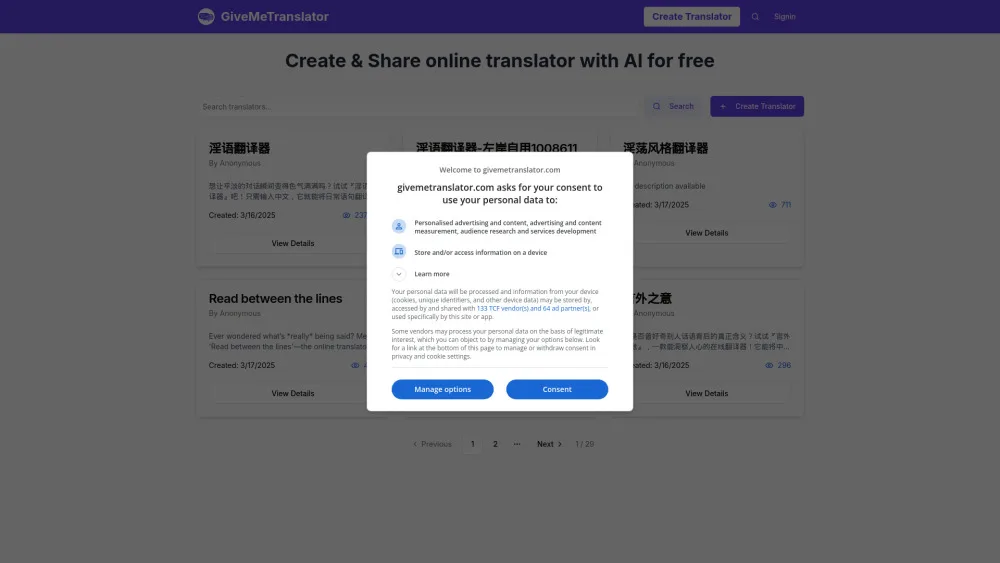Open View Details for Read between the lines
Viewport: 1000px width, 563px height.
coord(292,393)
